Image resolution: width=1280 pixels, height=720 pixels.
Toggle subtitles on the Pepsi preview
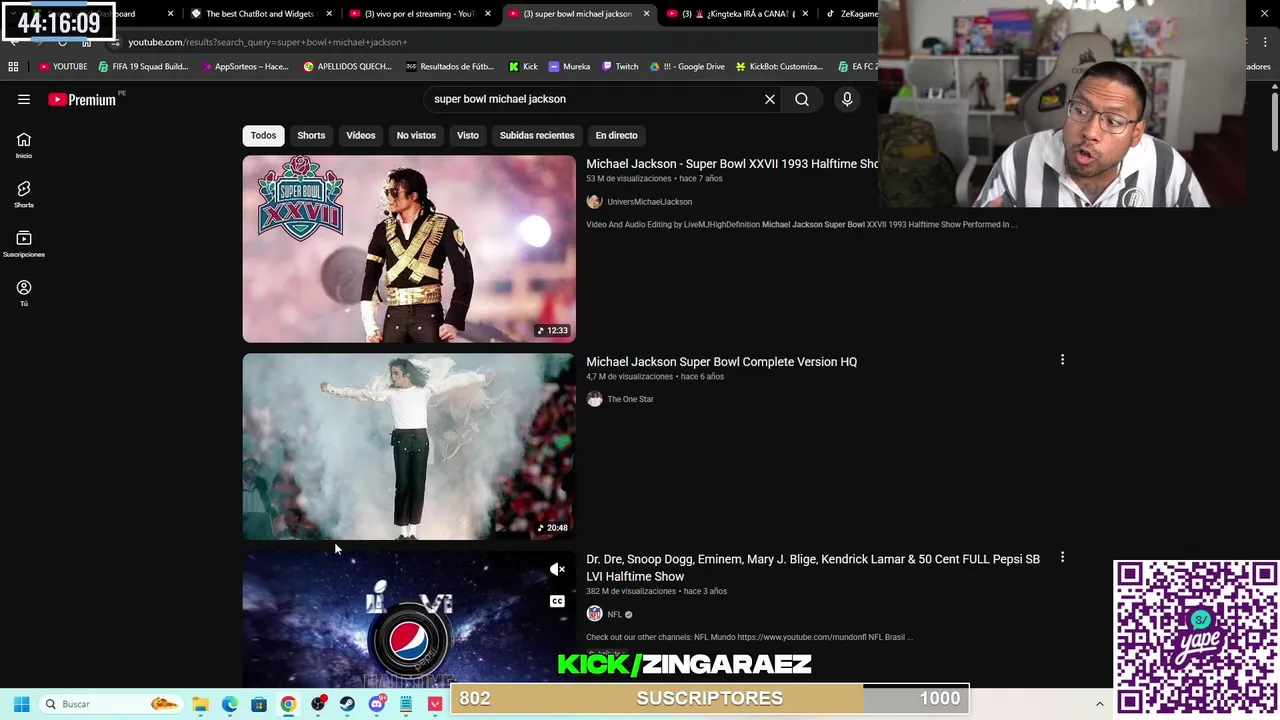(557, 601)
